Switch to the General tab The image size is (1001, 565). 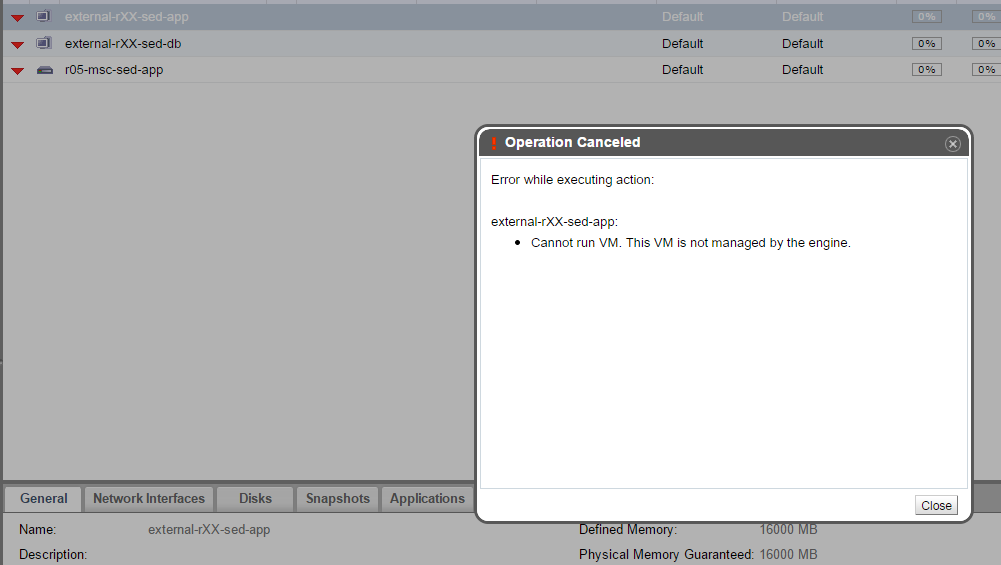[44, 498]
